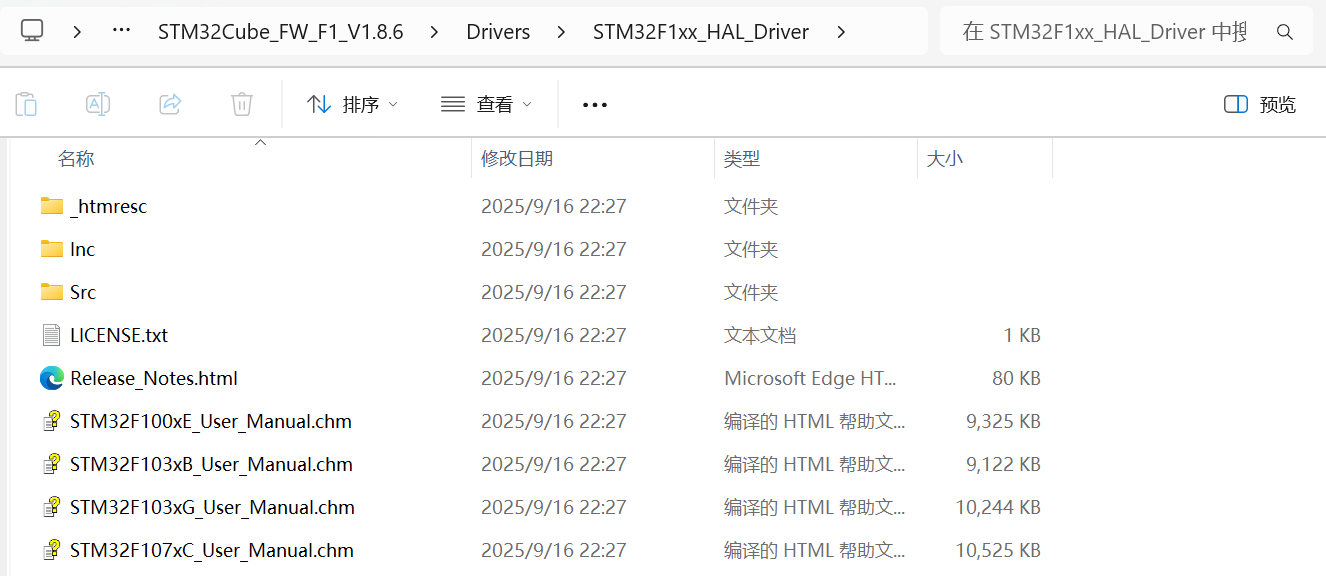Sort by 修改日期 column header
1326x576 pixels.
(517, 158)
